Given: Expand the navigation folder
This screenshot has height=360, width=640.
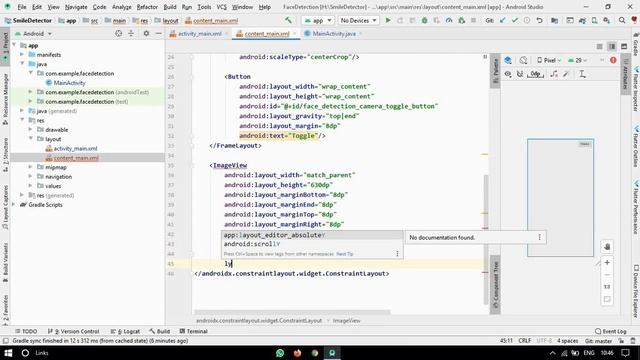Looking at the screenshot, I should 31,176.
